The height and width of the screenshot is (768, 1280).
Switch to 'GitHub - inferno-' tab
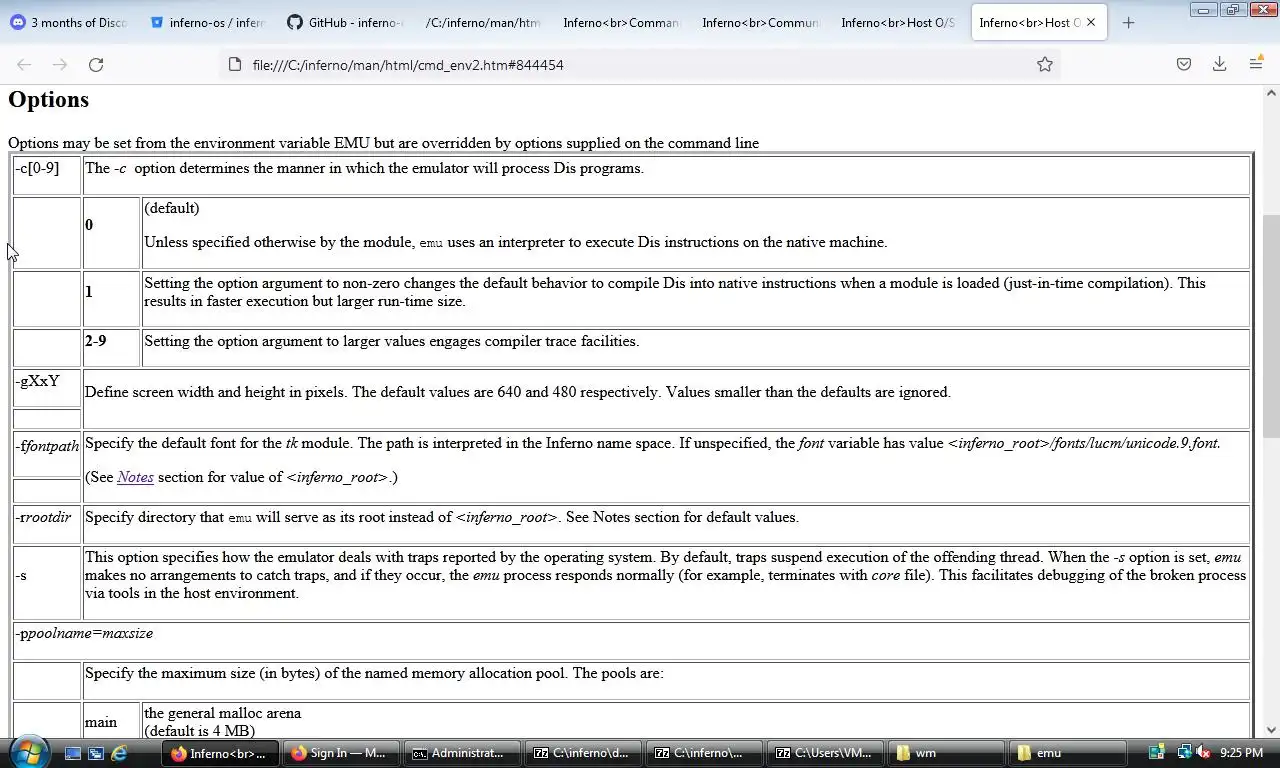pyautogui.click(x=346, y=22)
